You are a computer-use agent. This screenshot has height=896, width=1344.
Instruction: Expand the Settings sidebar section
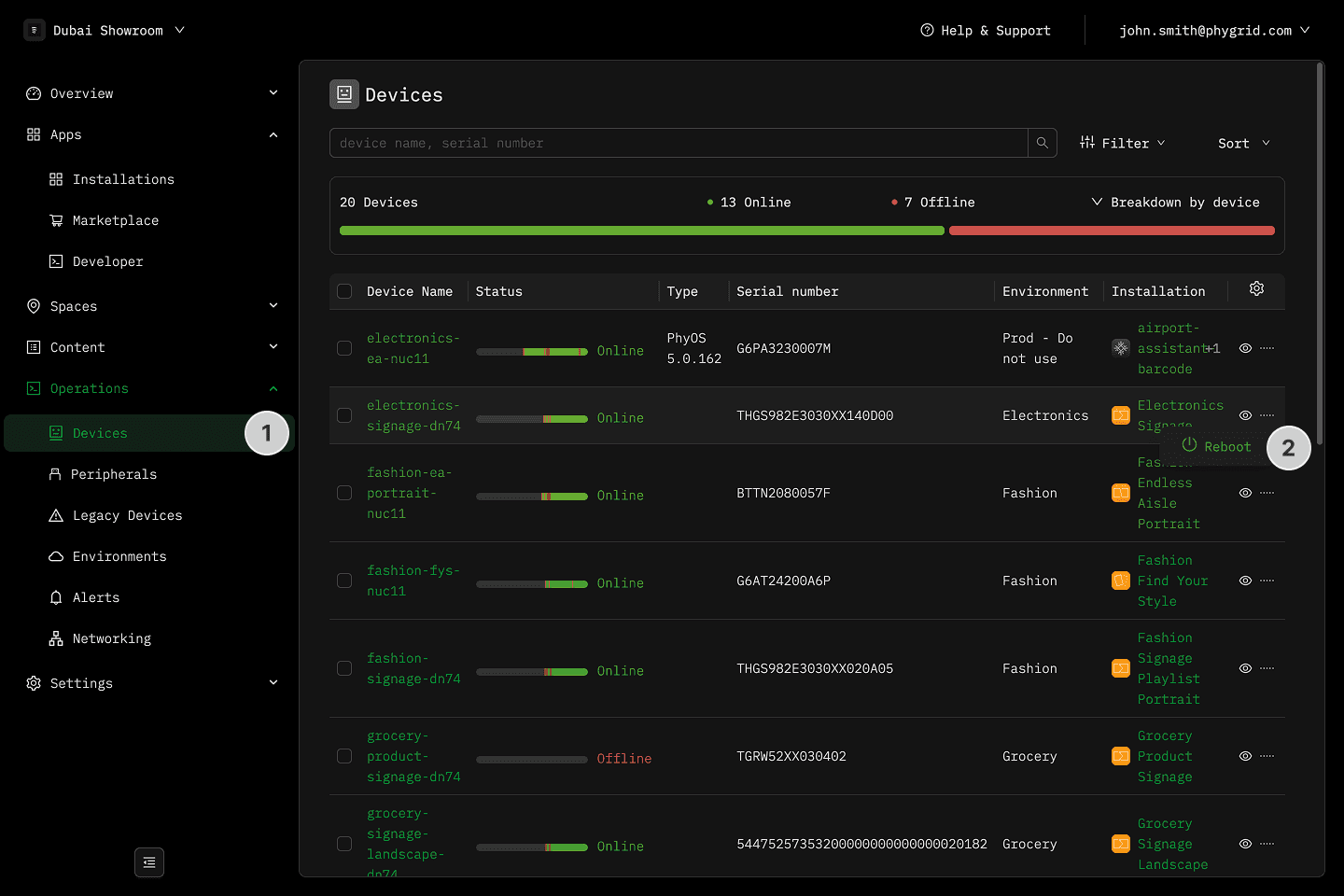[x=152, y=683]
